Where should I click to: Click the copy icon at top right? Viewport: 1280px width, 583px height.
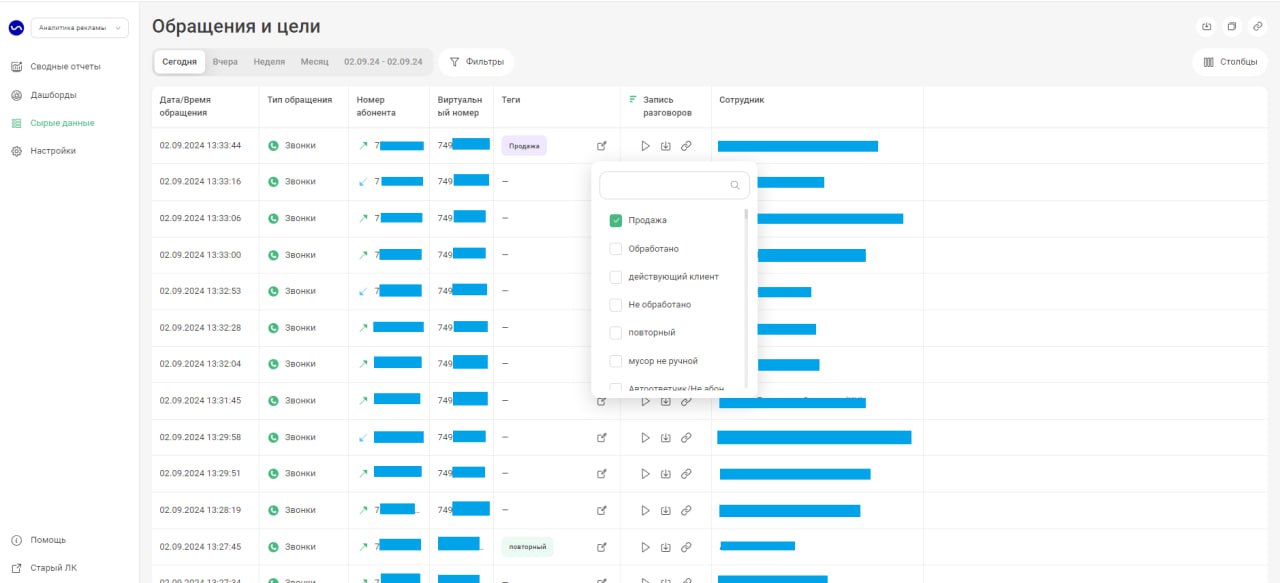1232,26
